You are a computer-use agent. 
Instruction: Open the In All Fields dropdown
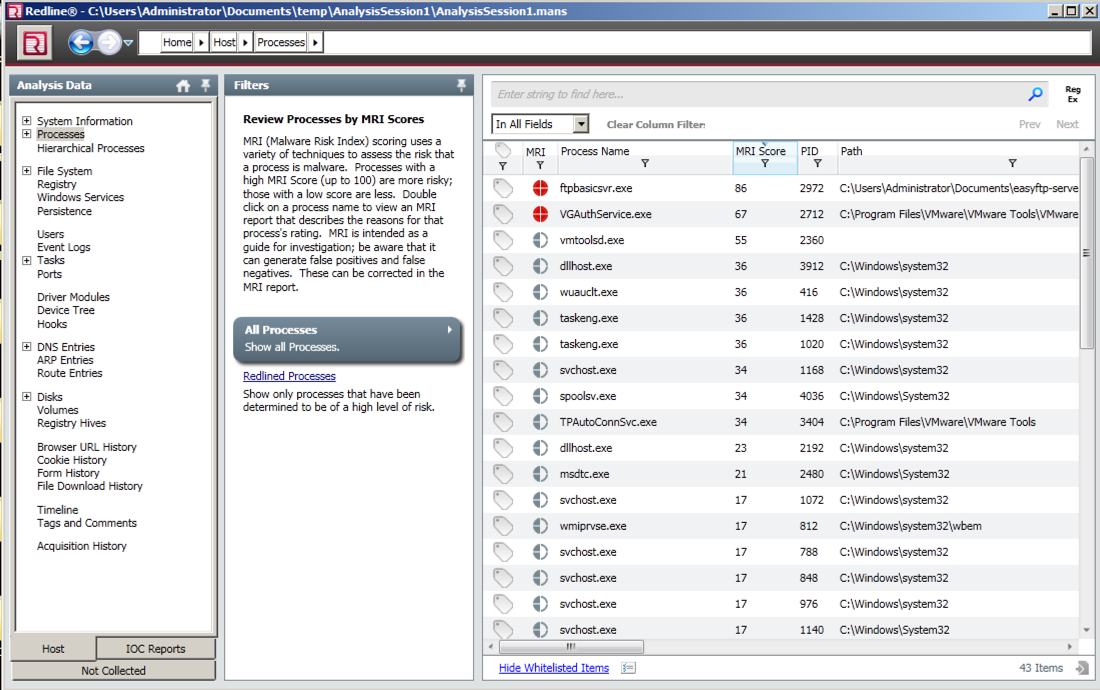coord(539,124)
